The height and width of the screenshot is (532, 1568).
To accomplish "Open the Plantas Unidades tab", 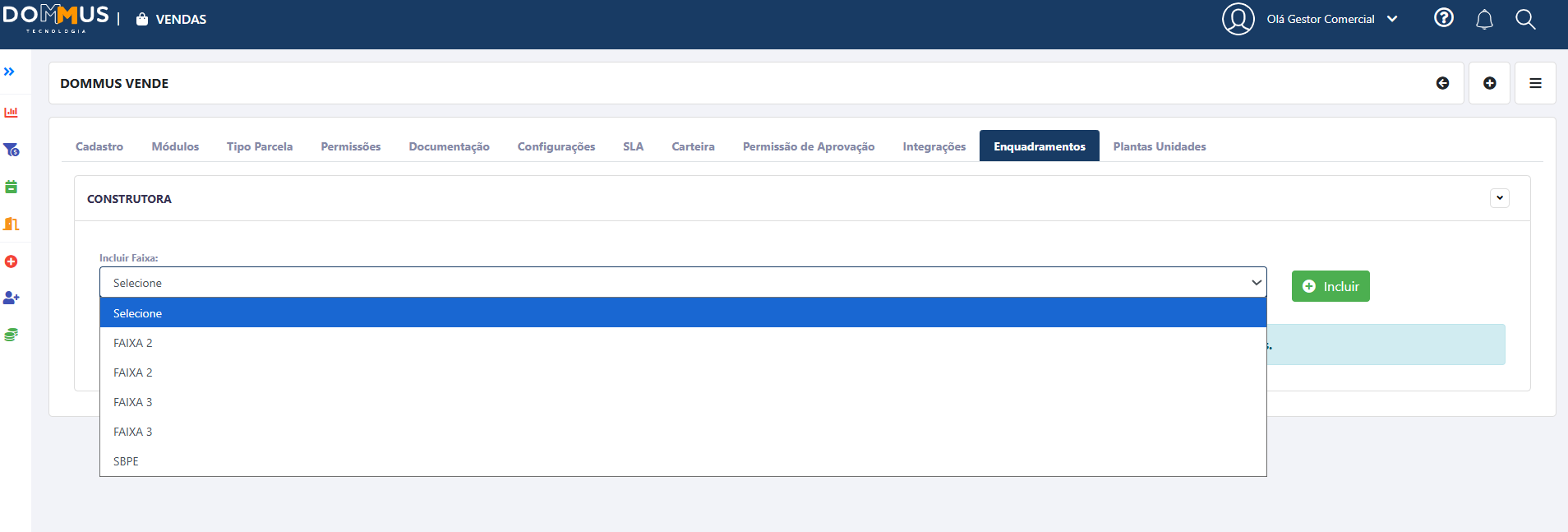I will click(x=1159, y=146).
